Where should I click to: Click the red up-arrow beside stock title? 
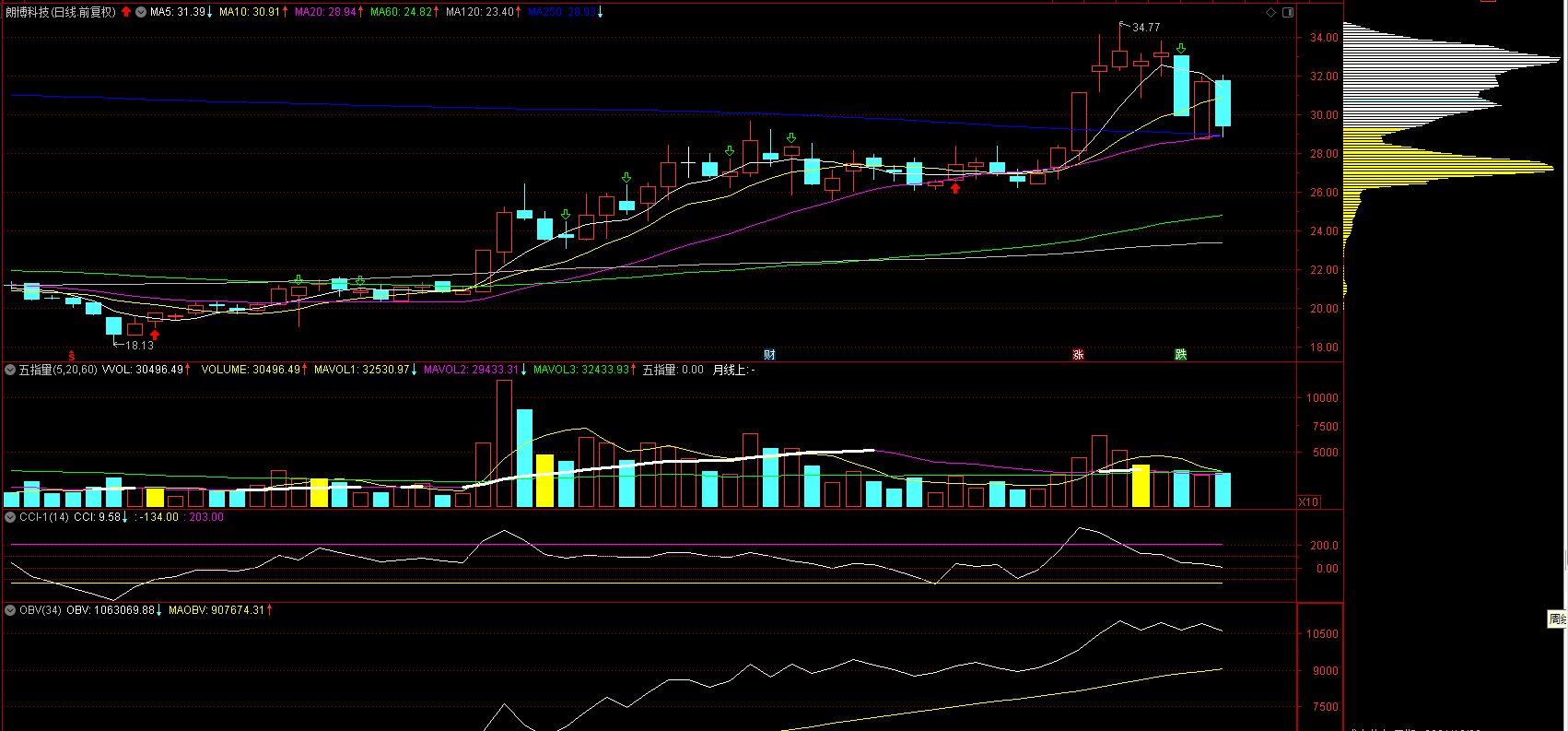(126, 12)
